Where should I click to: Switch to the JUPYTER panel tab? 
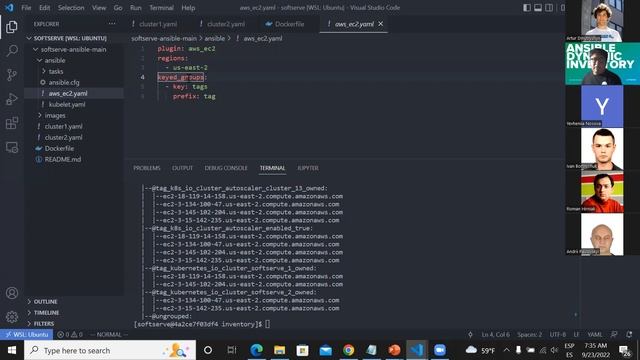click(x=308, y=168)
